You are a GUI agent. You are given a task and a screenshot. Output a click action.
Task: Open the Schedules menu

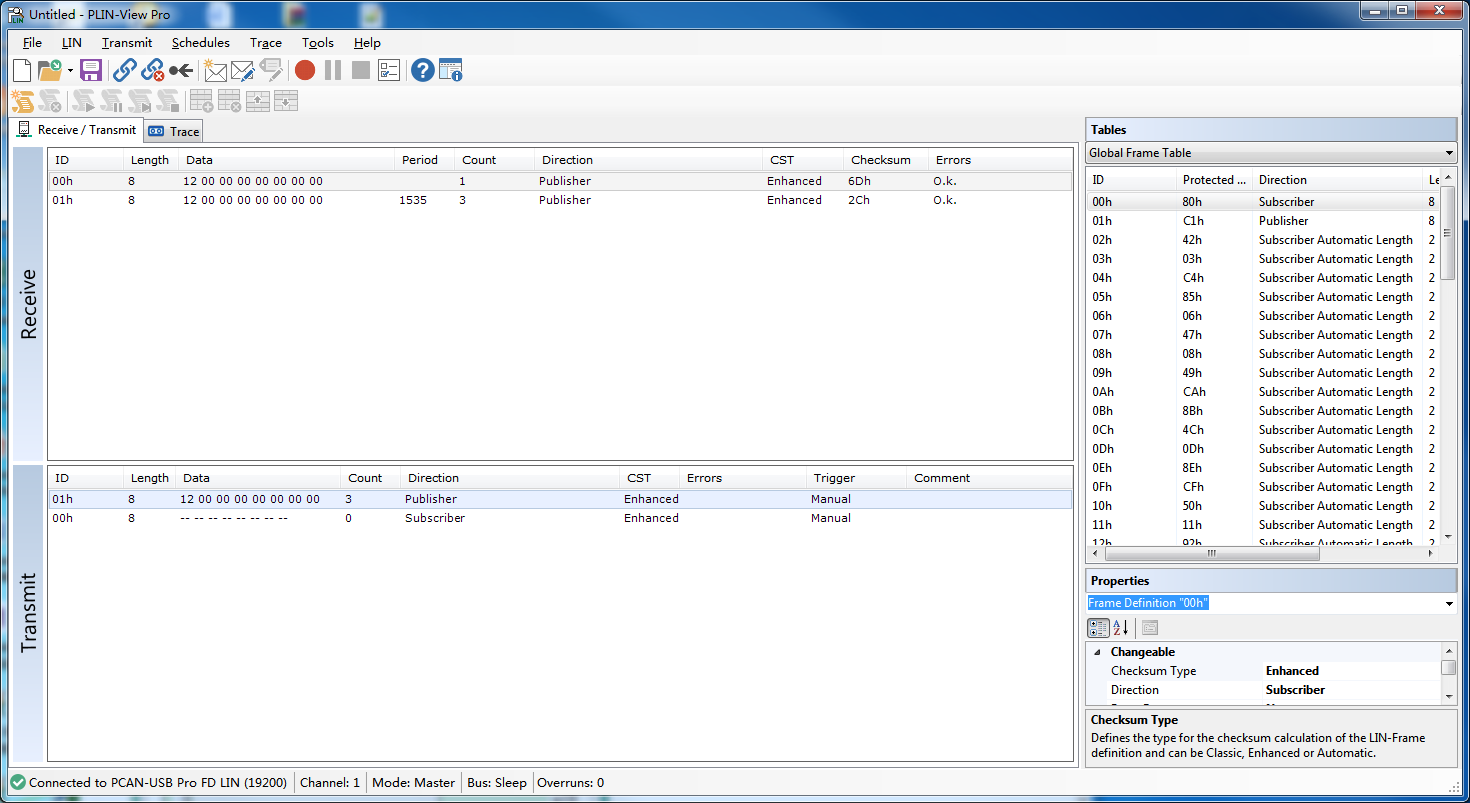pos(200,43)
